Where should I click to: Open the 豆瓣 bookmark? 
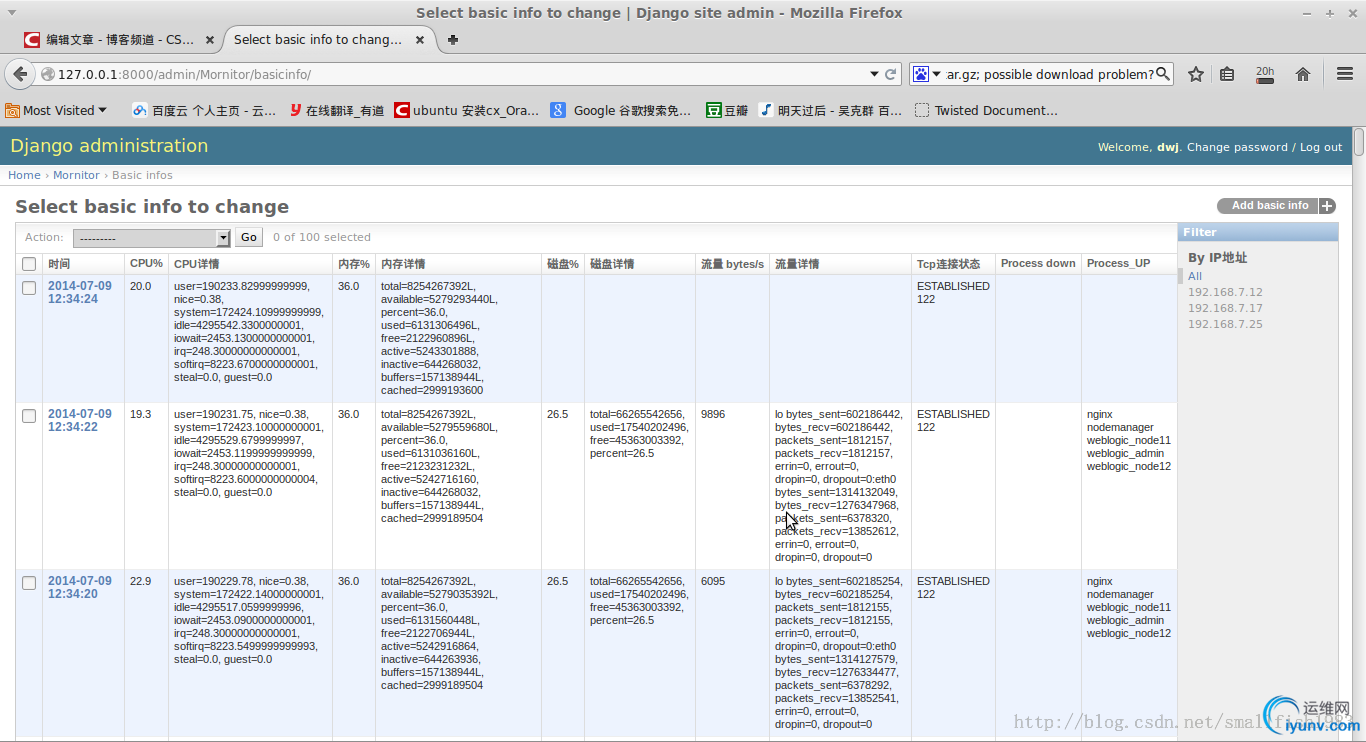point(727,111)
